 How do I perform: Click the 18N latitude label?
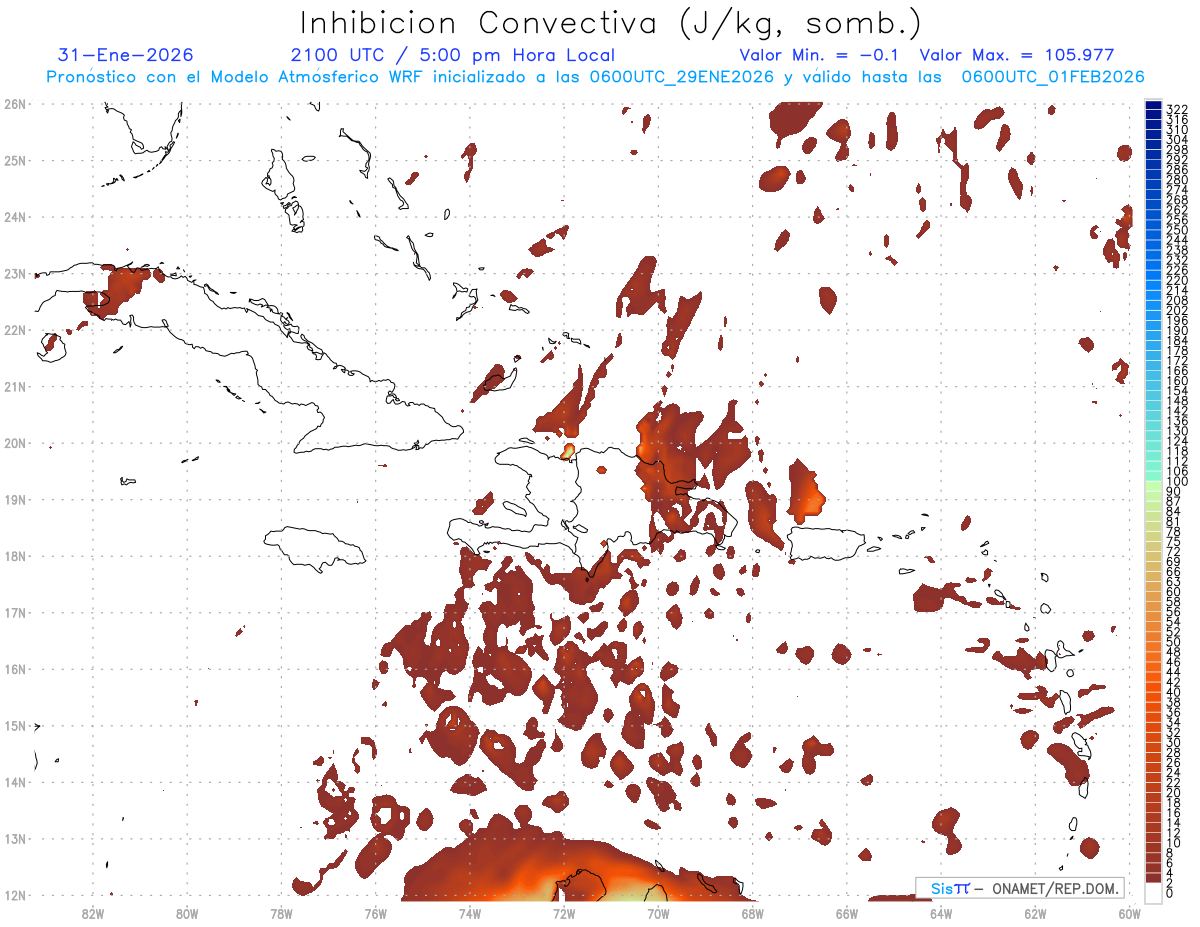(x=15, y=556)
